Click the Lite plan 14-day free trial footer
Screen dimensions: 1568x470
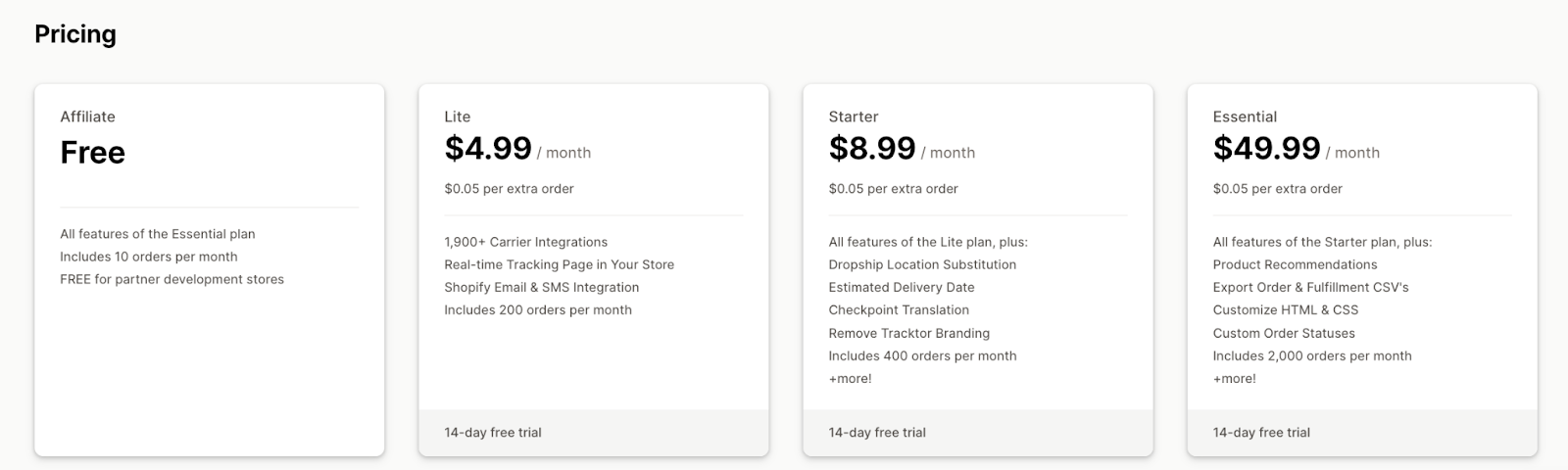594,433
